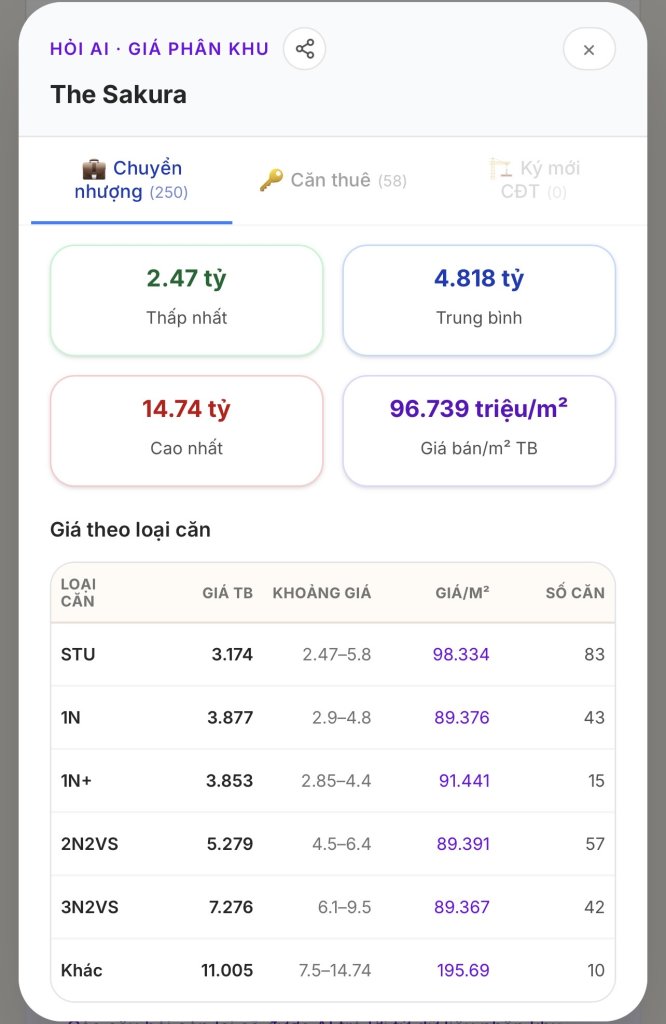Click the GIÁ TB column header

227,593
